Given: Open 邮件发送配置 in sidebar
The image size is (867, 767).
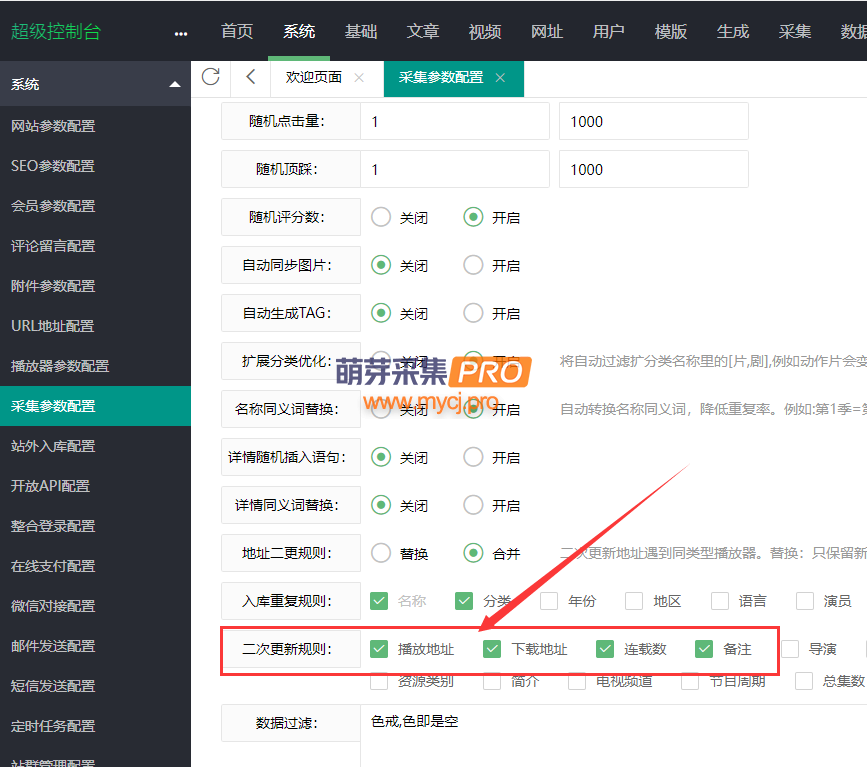Looking at the screenshot, I should point(95,646).
